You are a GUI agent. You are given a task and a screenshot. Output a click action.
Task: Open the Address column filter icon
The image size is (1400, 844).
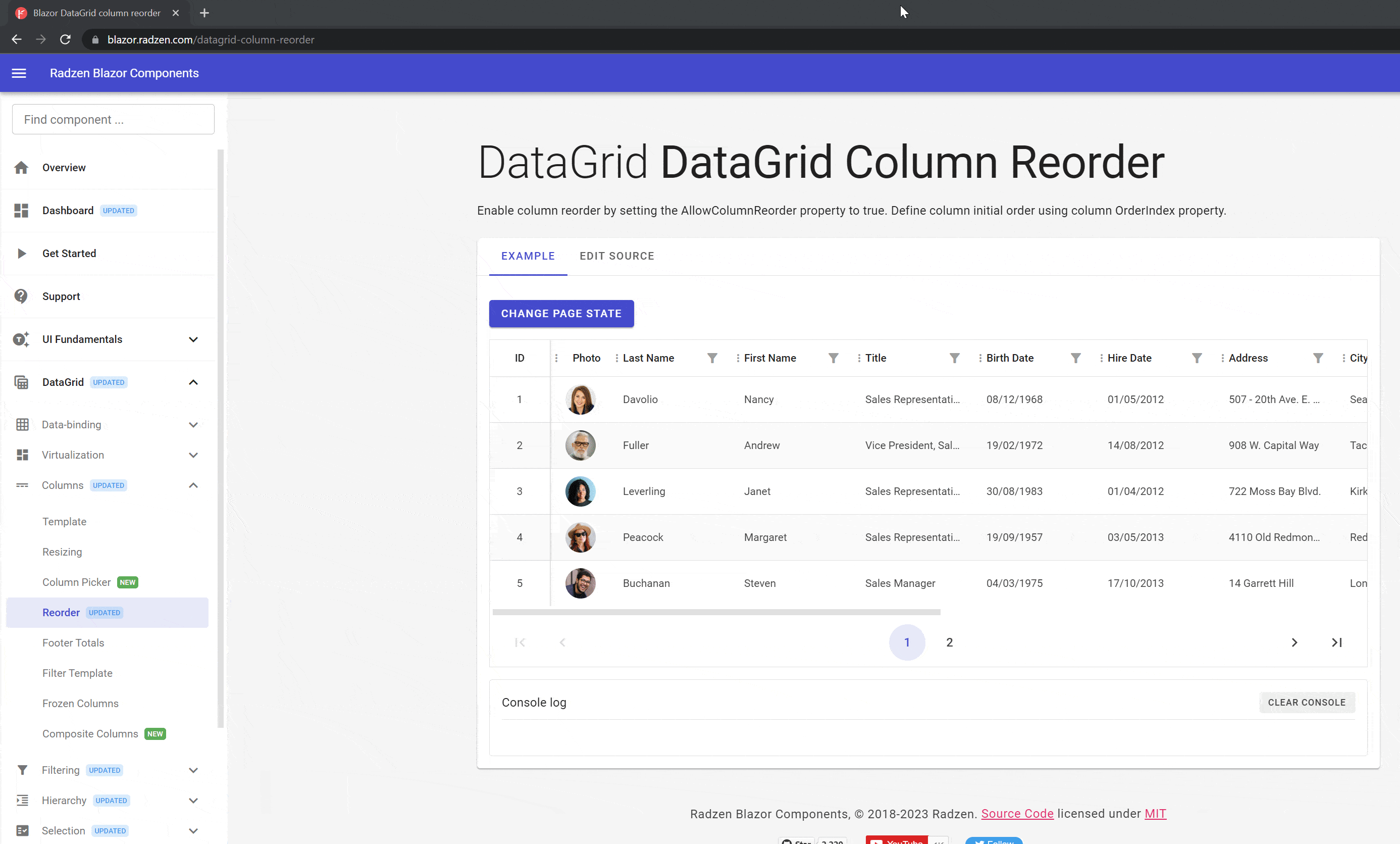(1318, 358)
